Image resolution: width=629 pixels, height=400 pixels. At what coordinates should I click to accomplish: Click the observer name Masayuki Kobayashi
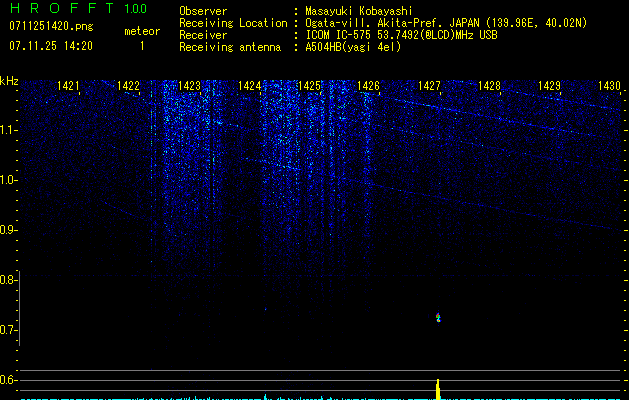359,11
